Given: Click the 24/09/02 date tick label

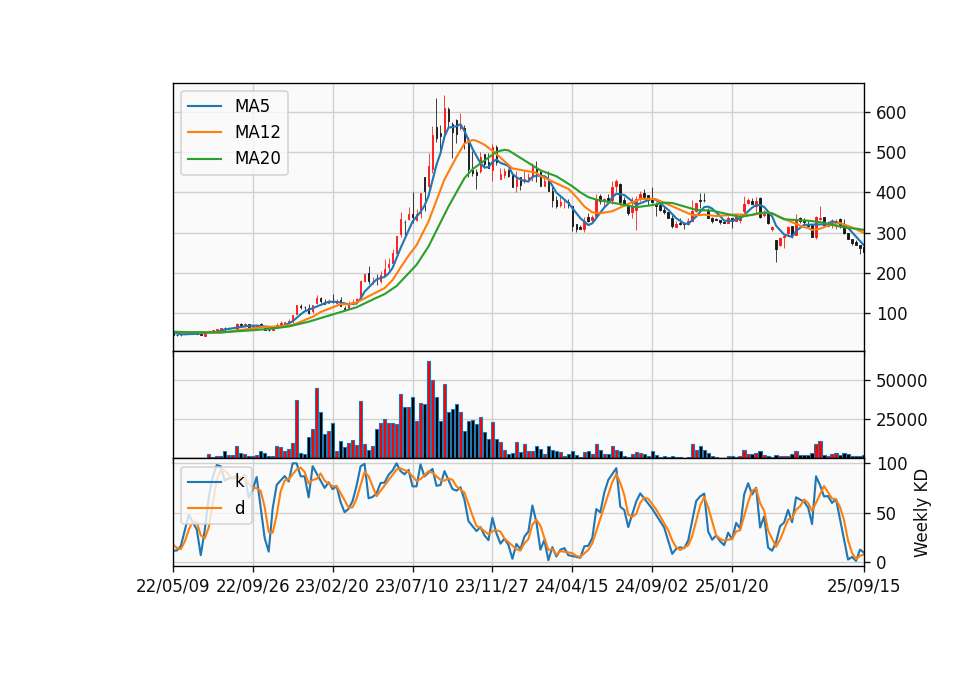Looking at the screenshot, I should [x=651, y=587].
